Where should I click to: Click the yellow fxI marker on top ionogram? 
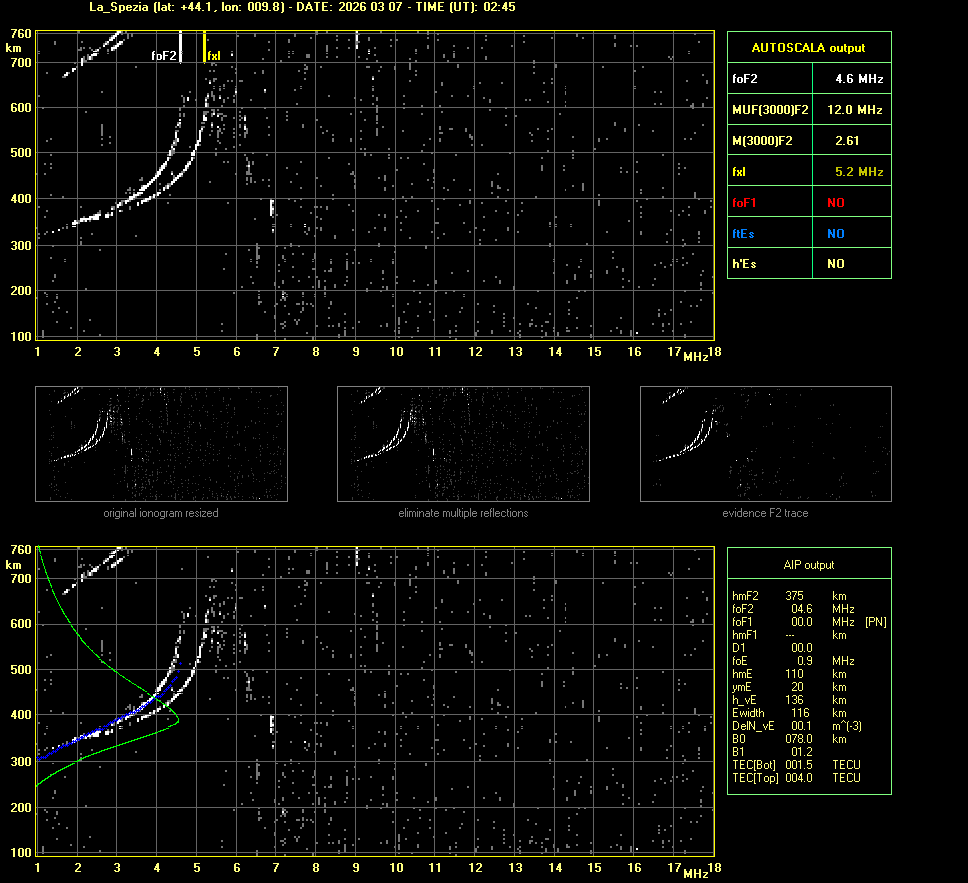(x=205, y=46)
